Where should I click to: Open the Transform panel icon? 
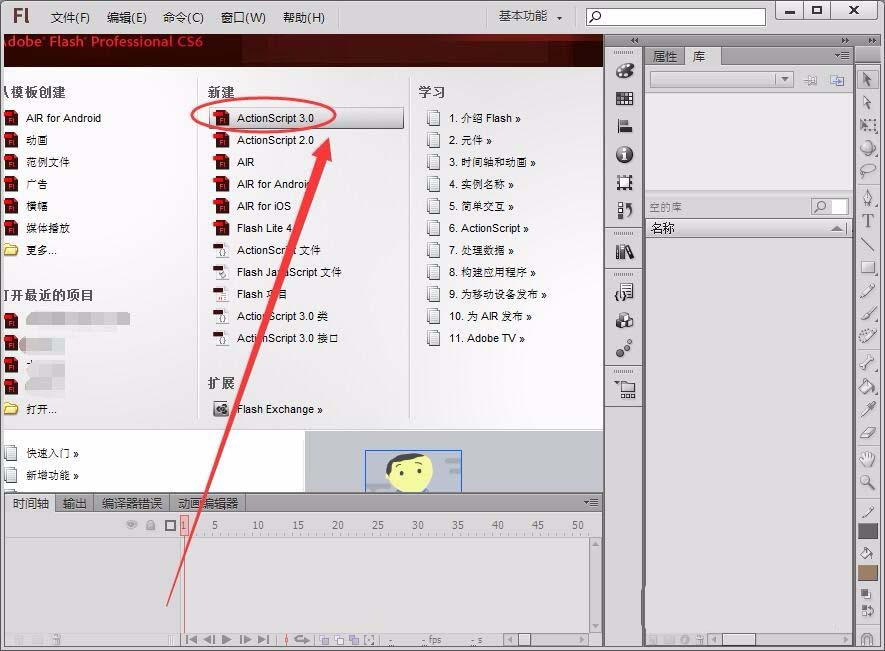click(624, 182)
